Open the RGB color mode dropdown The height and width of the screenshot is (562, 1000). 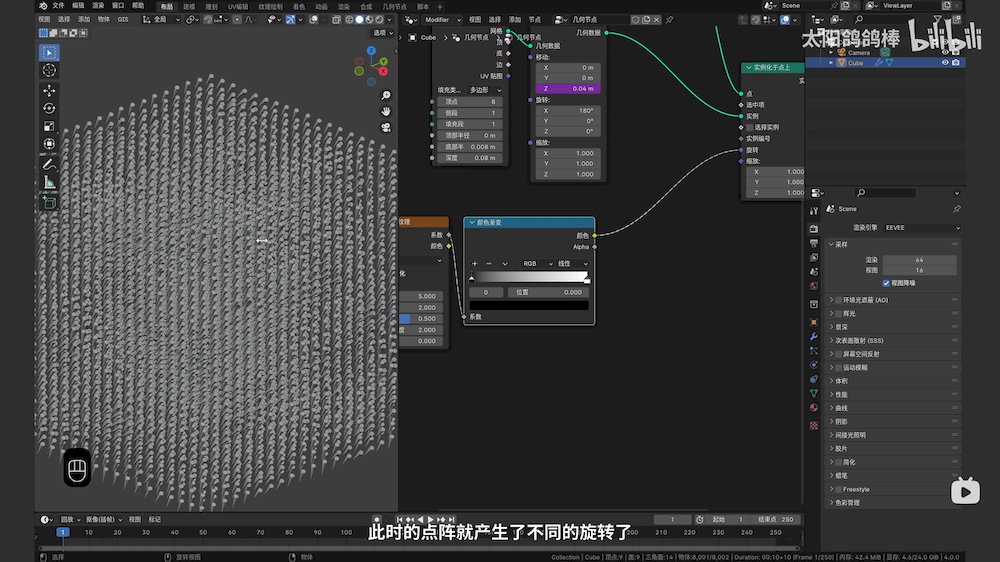click(537, 263)
